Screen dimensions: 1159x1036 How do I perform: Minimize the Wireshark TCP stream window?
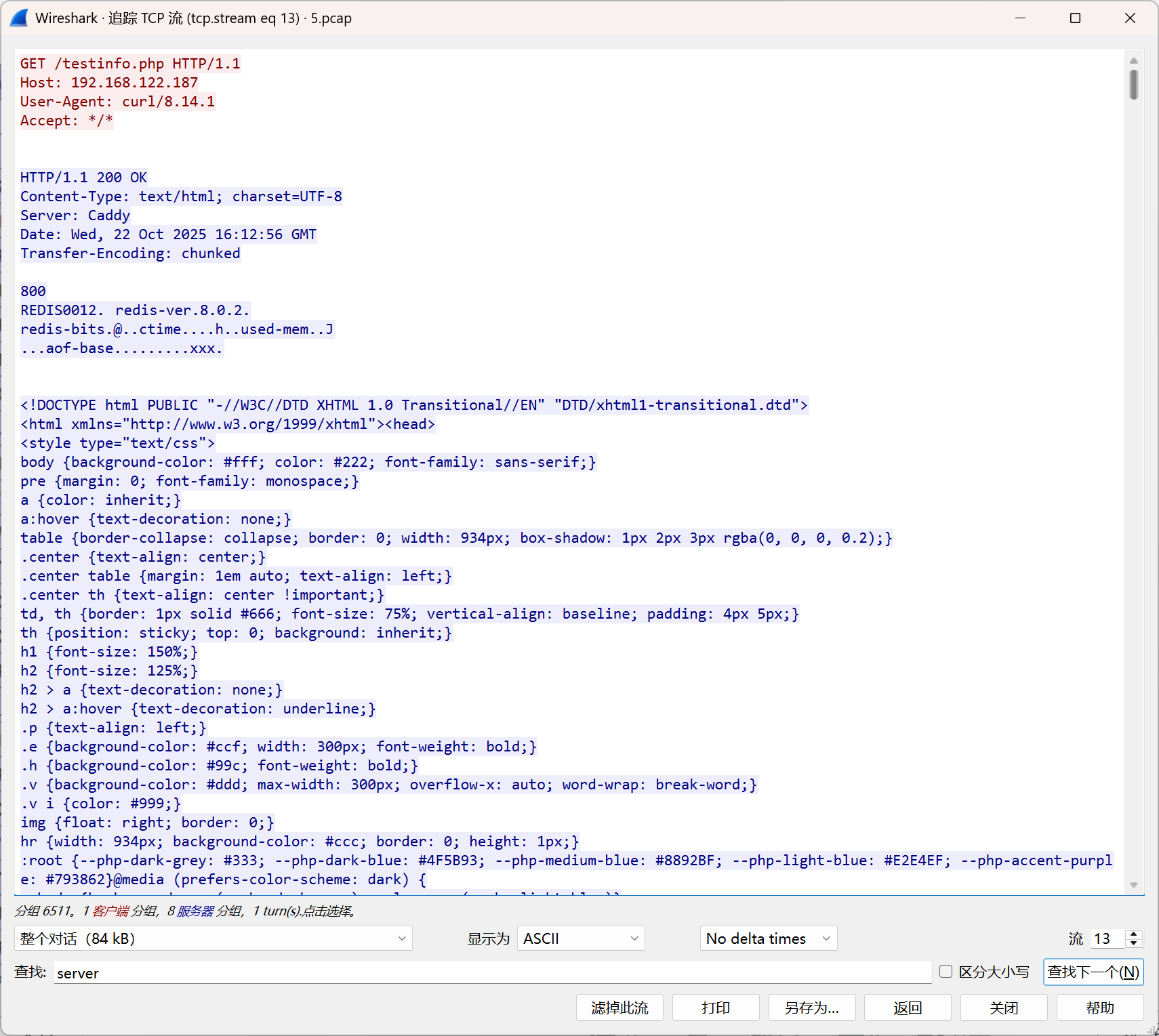pyautogui.click(x=1020, y=18)
